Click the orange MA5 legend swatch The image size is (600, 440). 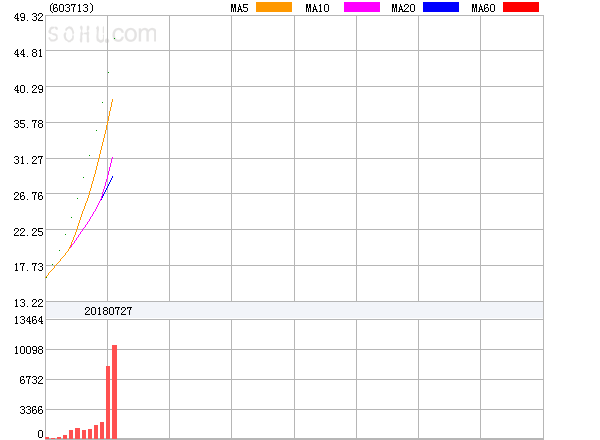(x=274, y=7)
